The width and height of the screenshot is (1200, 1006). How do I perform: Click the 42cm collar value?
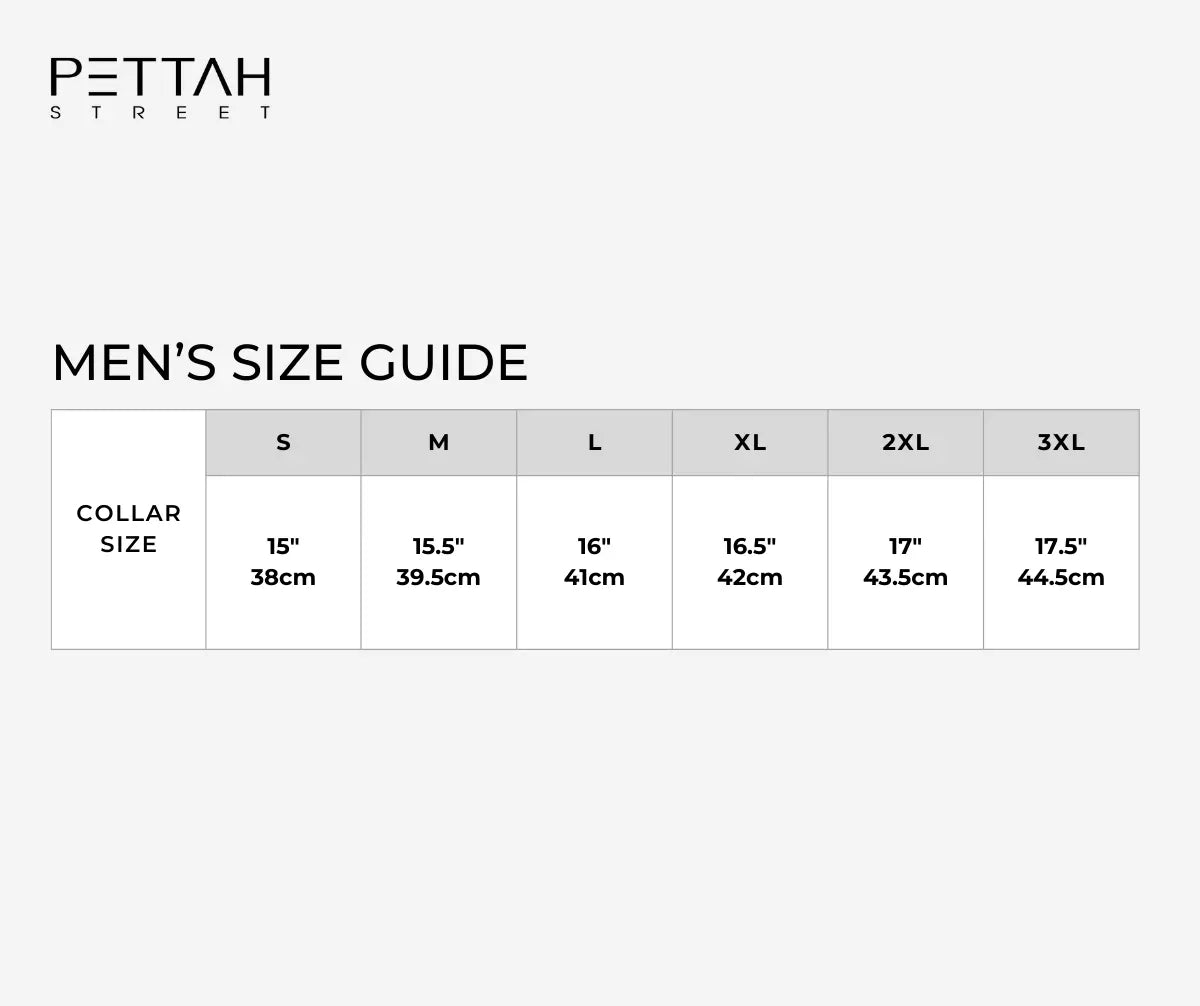[x=750, y=578]
